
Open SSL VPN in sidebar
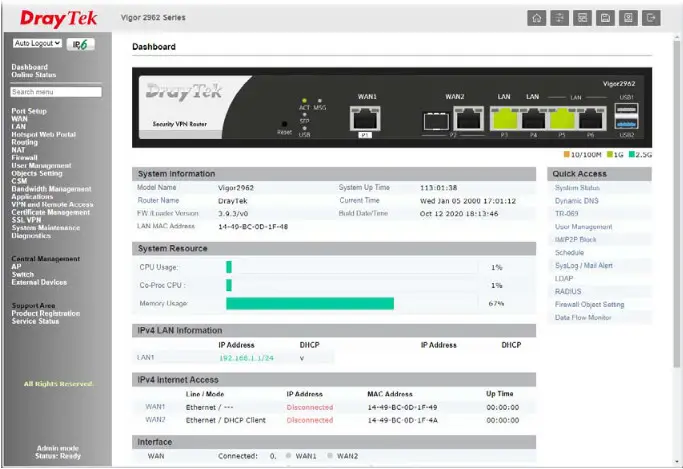tap(26, 220)
